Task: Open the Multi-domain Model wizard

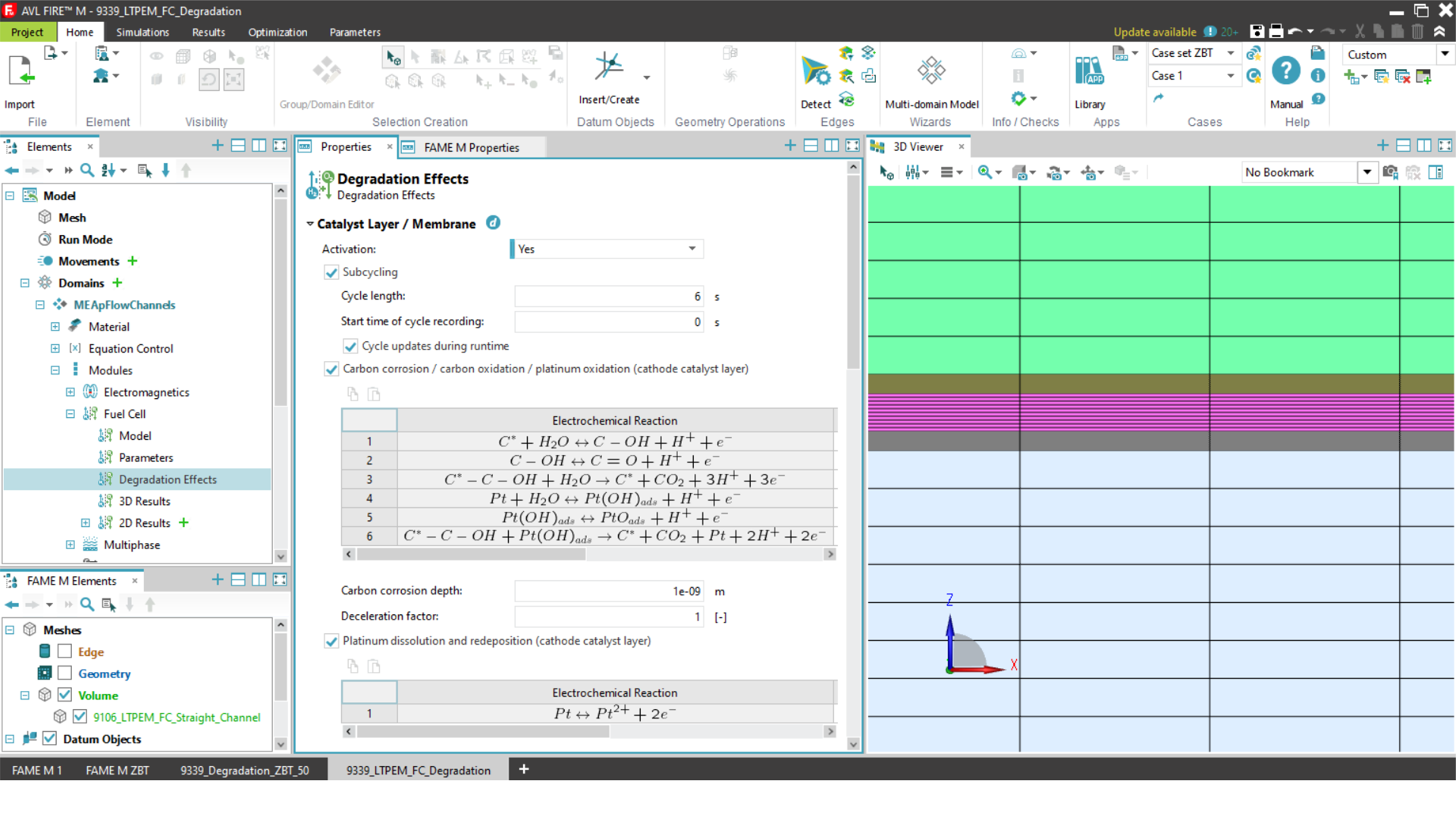Action: point(931,71)
